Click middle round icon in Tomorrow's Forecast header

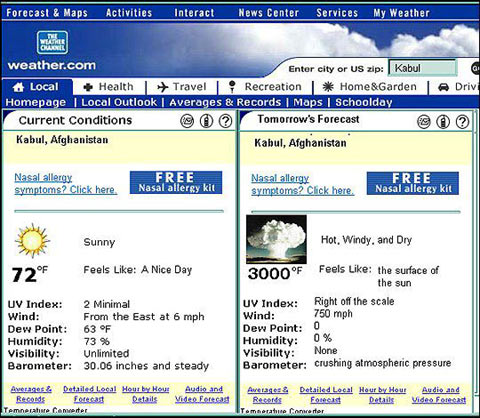click(x=443, y=122)
